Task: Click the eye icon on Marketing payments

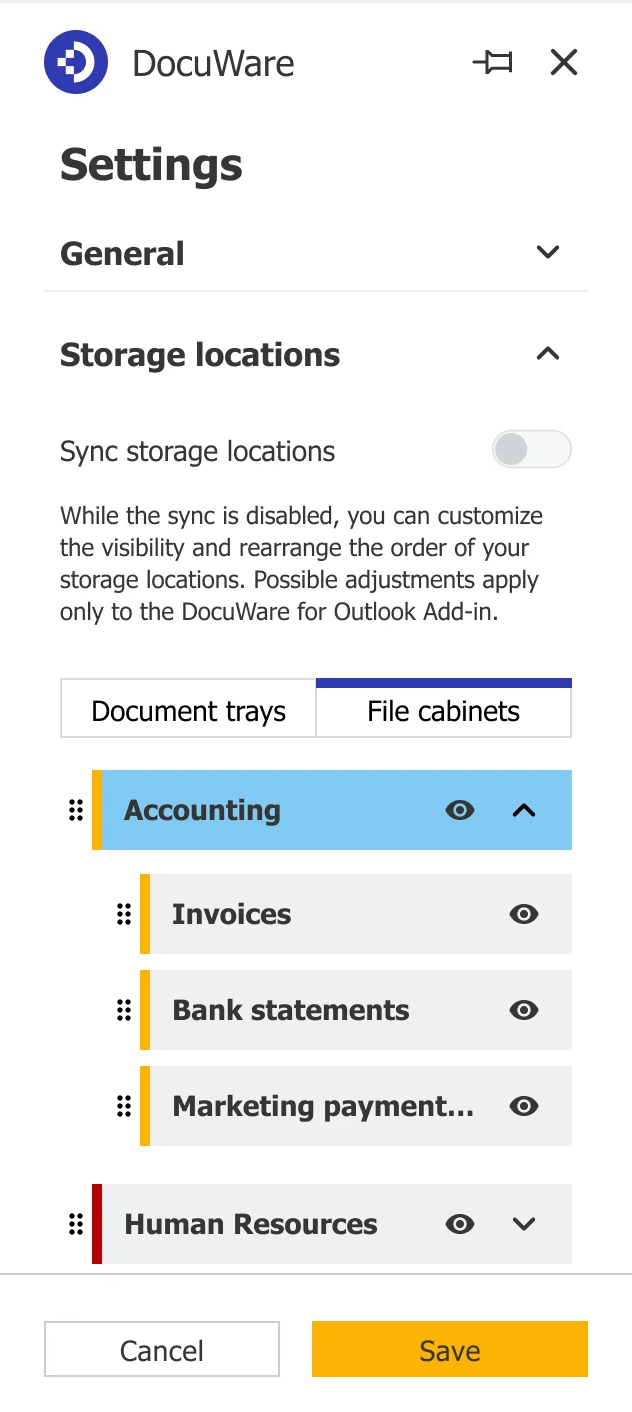Action: coord(524,1106)
